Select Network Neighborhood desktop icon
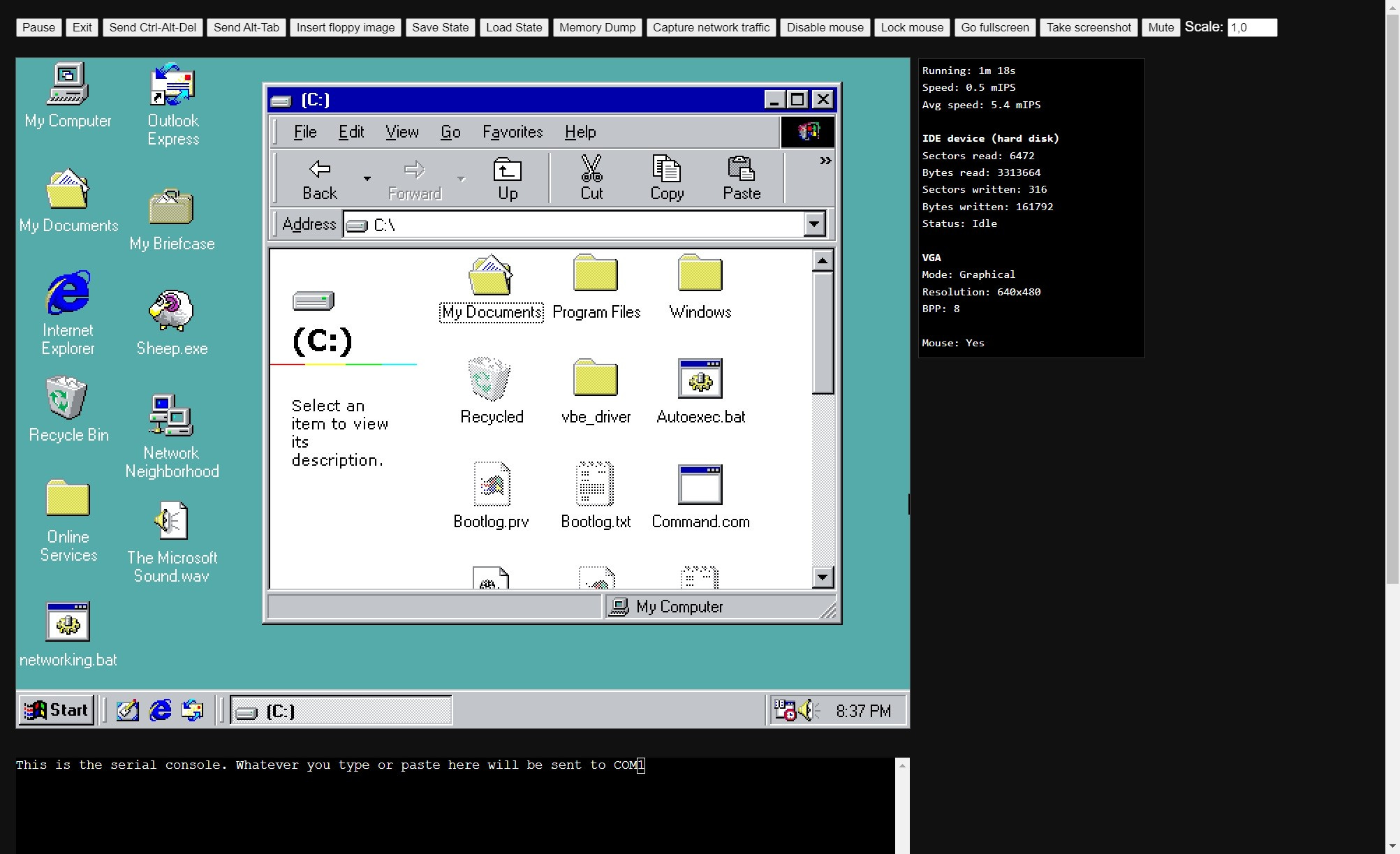 172,436
